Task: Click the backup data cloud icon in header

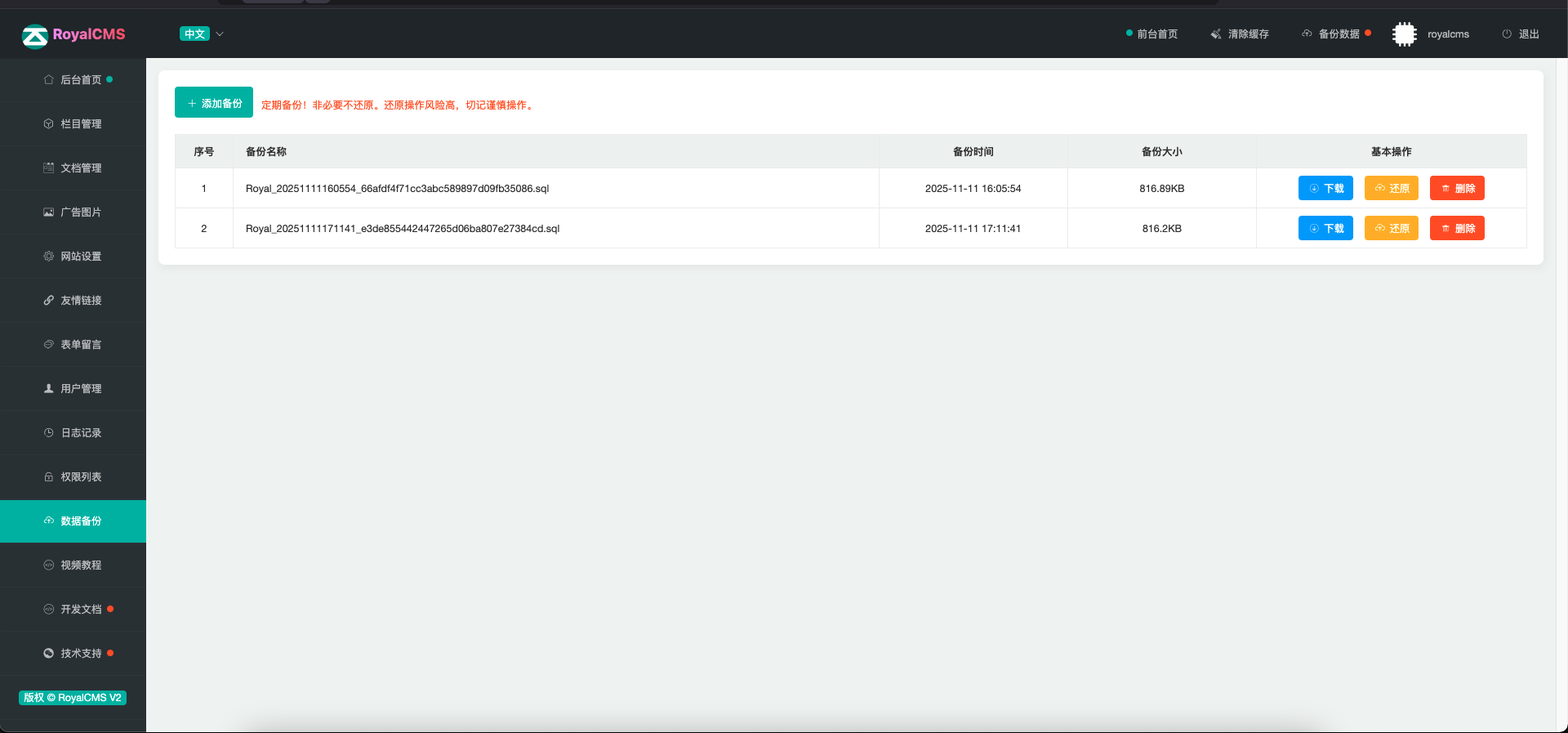Action: click(1307, 34)
